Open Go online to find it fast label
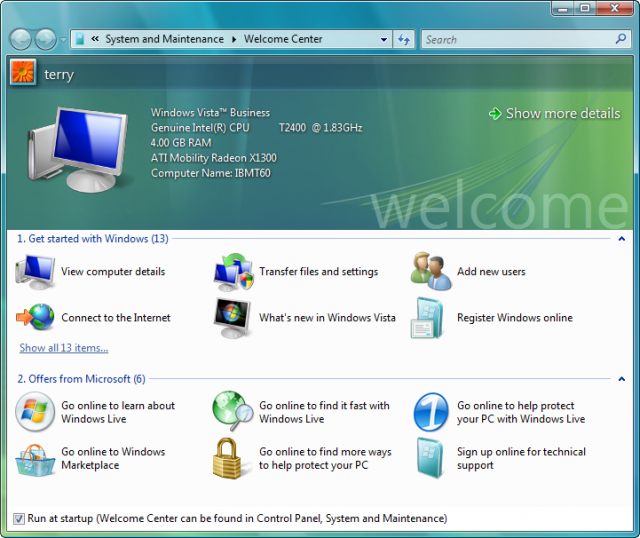 pyautogui.click(x=324, y=412)
